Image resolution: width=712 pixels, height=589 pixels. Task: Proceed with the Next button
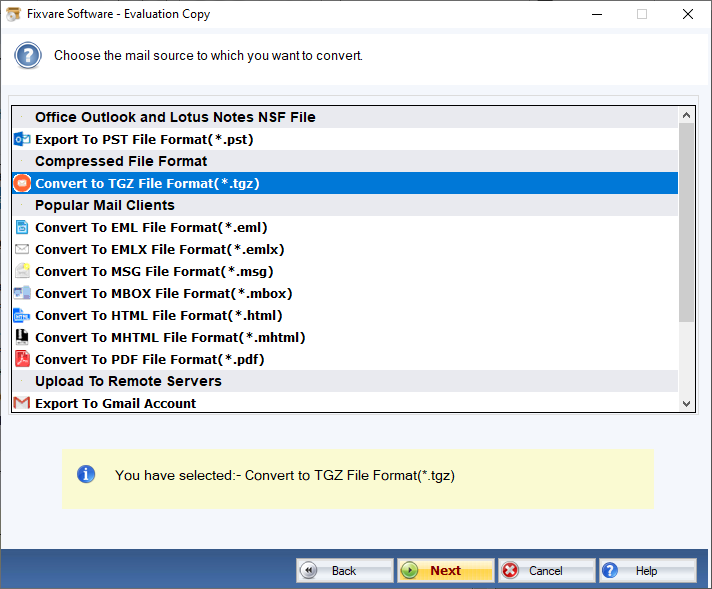pyautogui.click(x=445, y=570)
